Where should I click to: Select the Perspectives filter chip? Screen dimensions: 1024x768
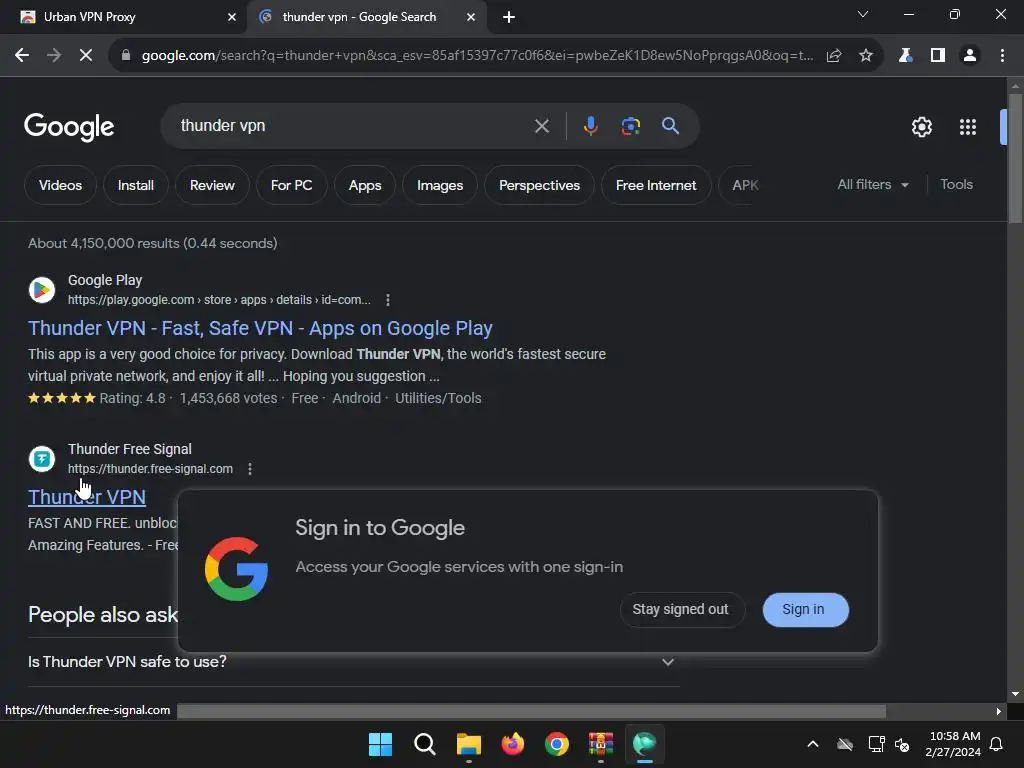539,185
